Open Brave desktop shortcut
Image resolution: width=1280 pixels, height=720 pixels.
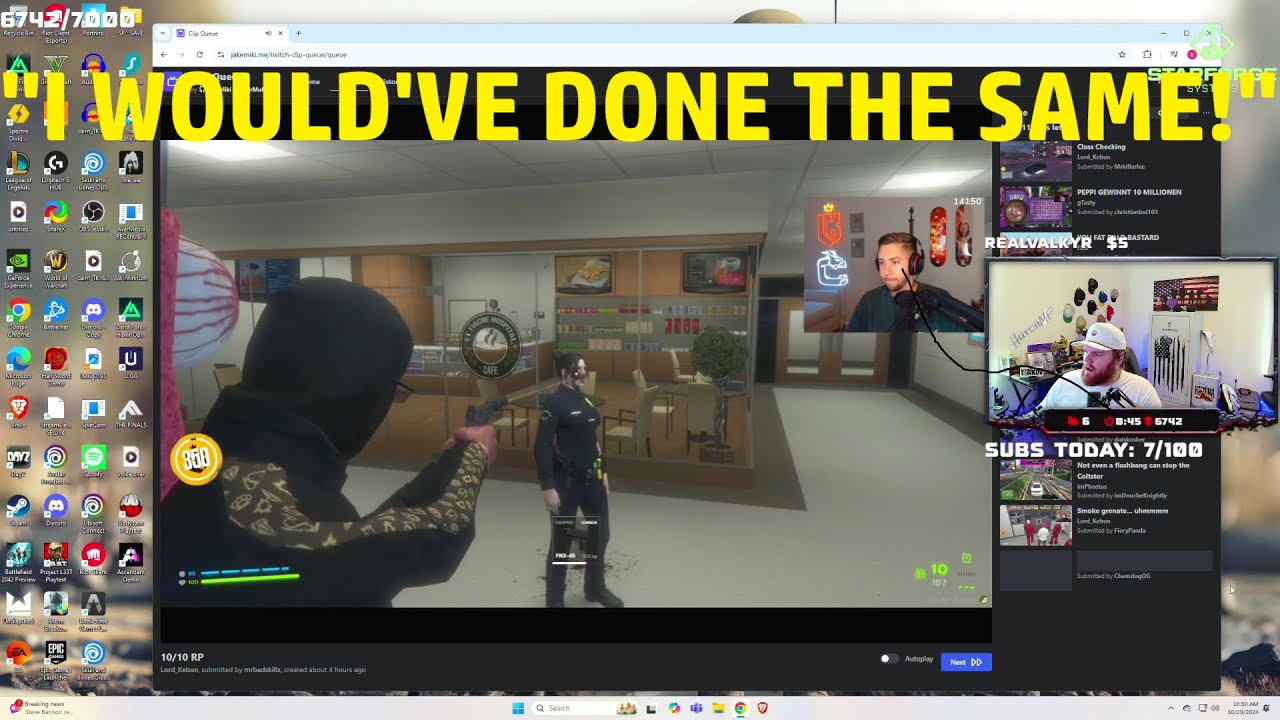tap(18, 412)
